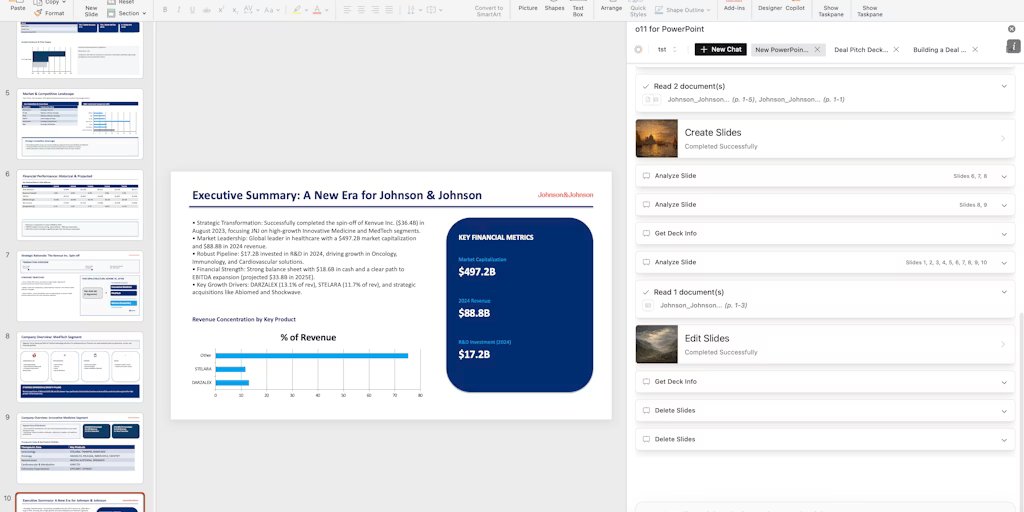The width and height of the screenshot is (1024, 512).
Task: Open Add-ins from the ribbon
Action: coord(734,8)
